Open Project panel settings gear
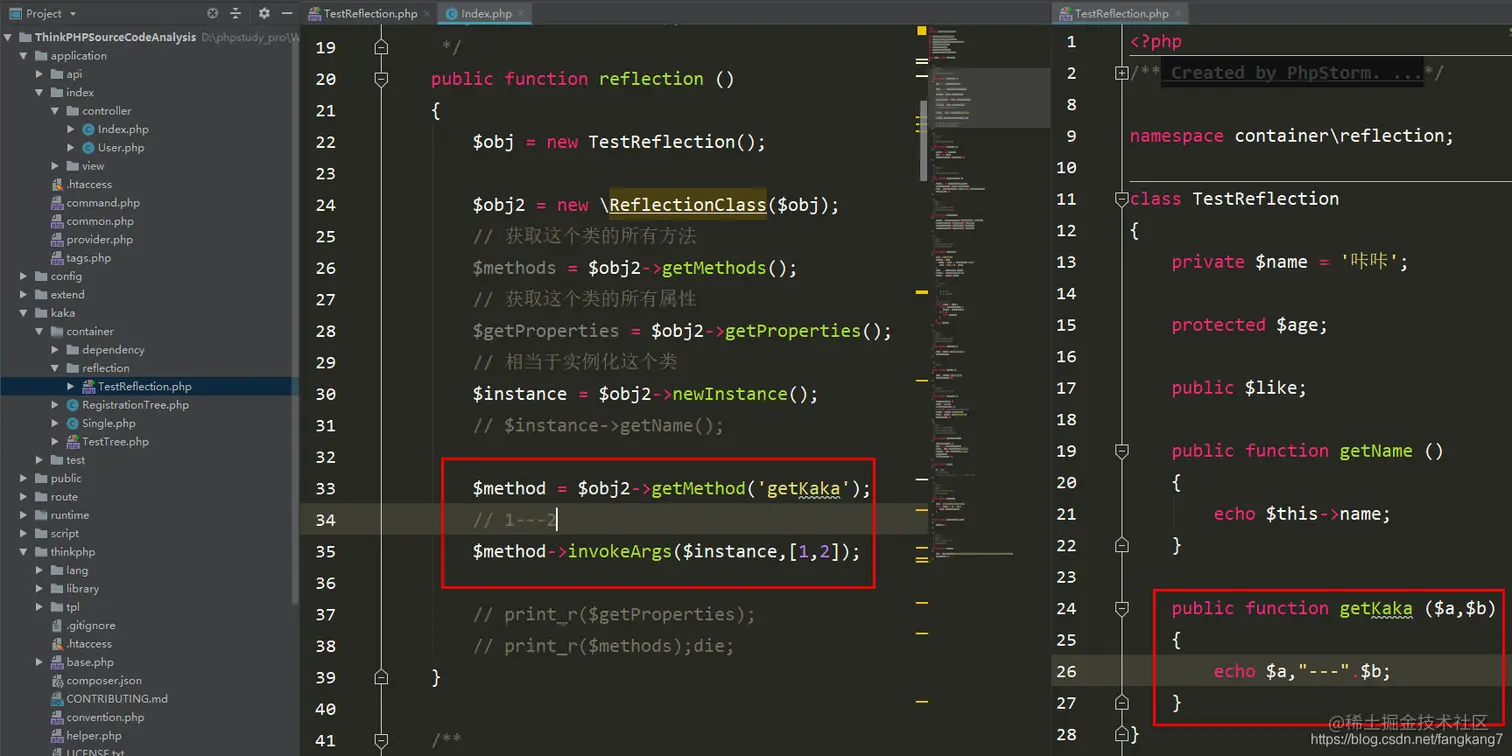The width and height of the screenshot is (1512, 756). [264, 13]
